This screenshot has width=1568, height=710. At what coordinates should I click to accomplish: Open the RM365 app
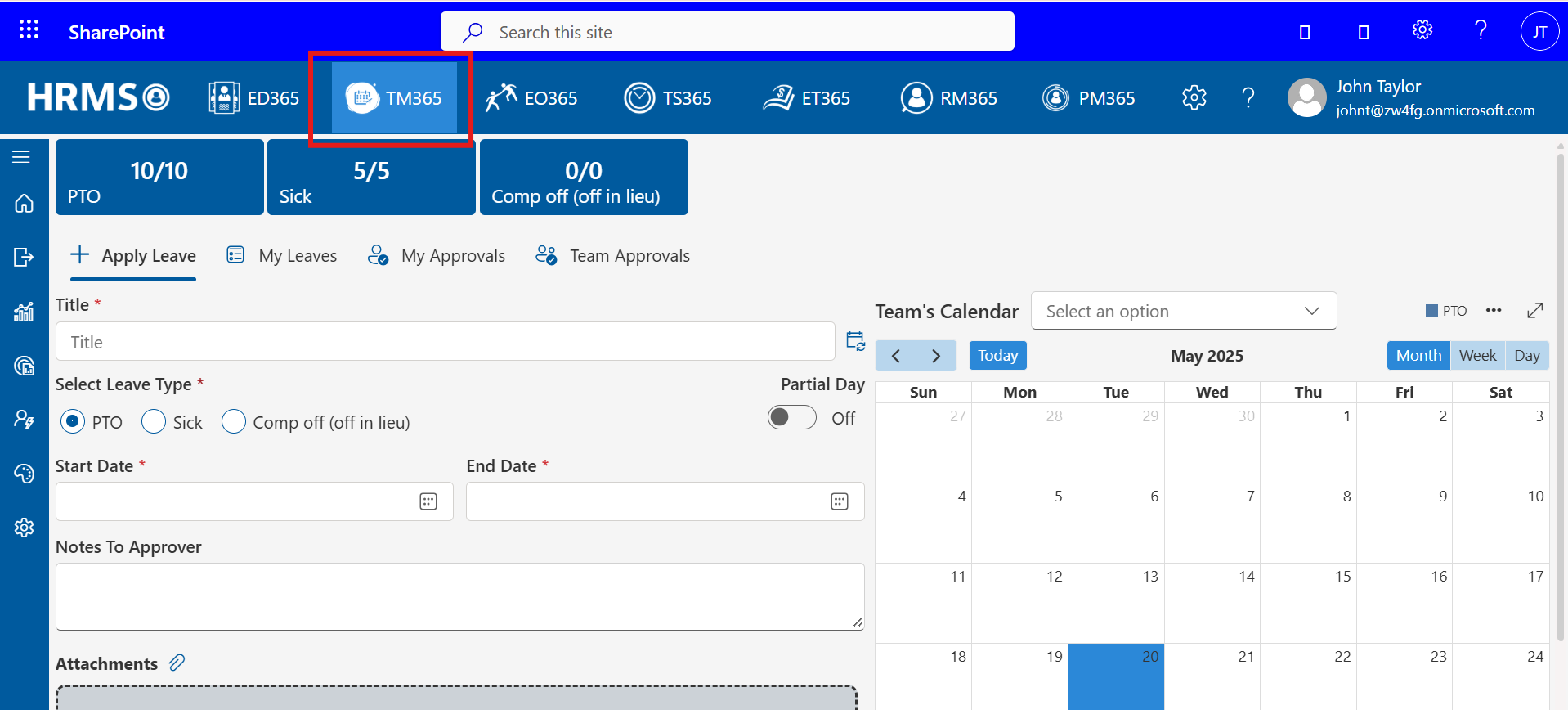949,98
